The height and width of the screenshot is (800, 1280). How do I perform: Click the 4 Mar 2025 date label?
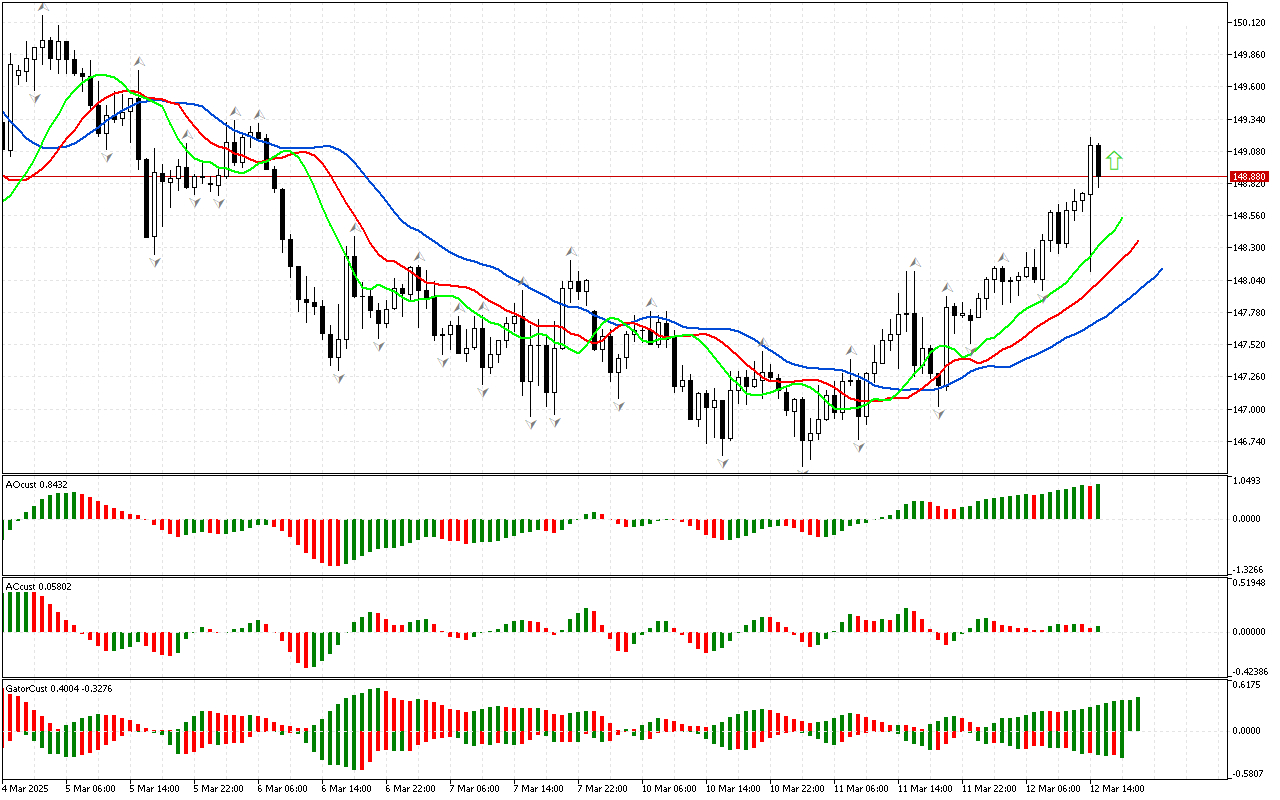[27, 788]
